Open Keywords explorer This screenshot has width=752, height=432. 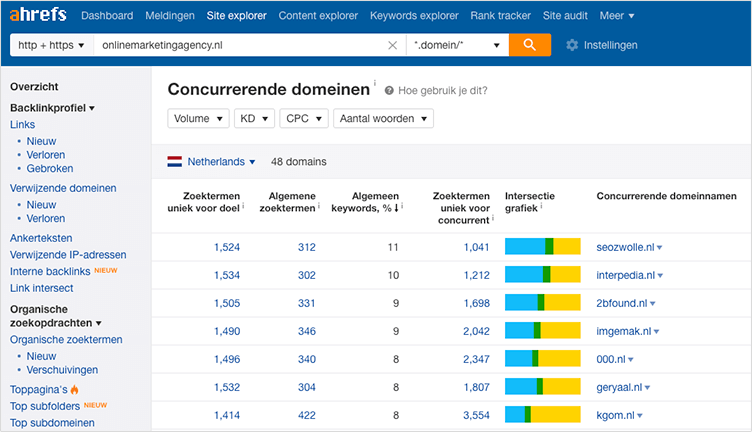pyautogui.click(x=414, y=16)
